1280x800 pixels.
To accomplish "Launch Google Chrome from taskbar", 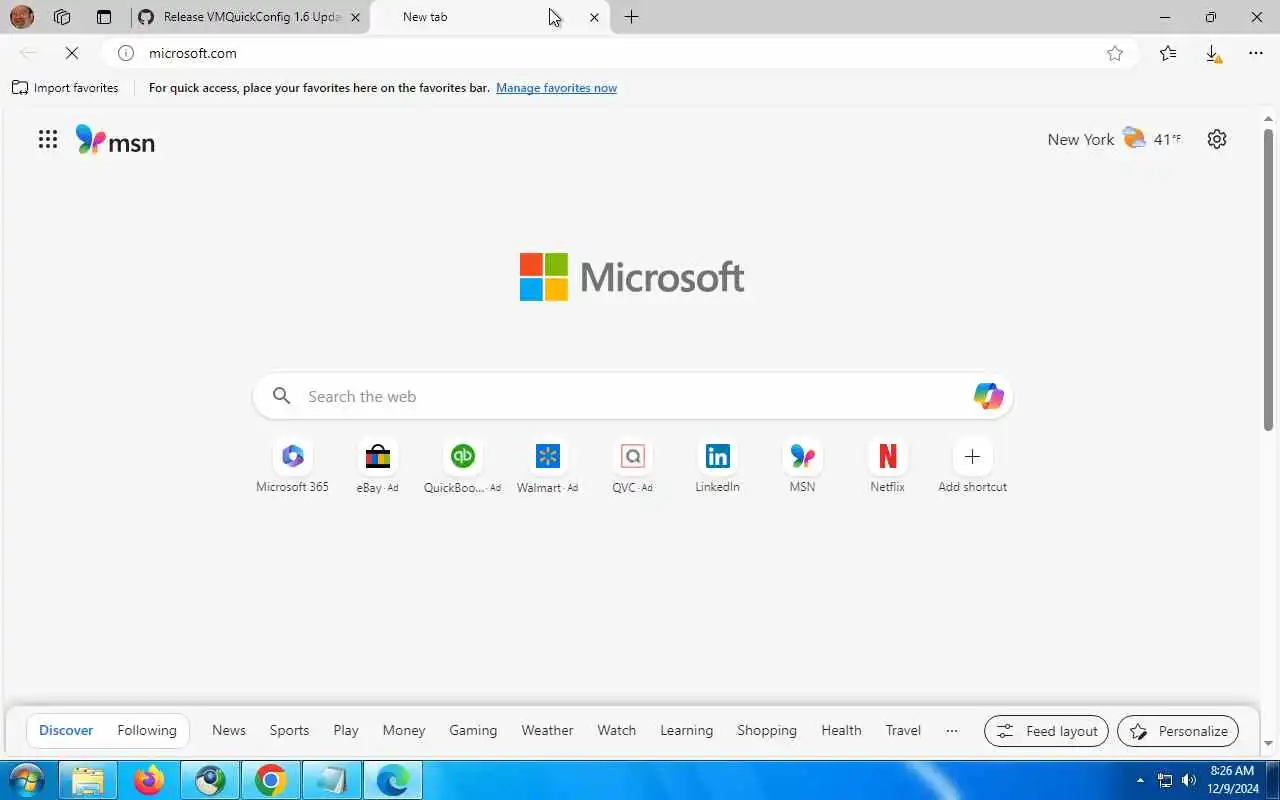I will [270, 780].
